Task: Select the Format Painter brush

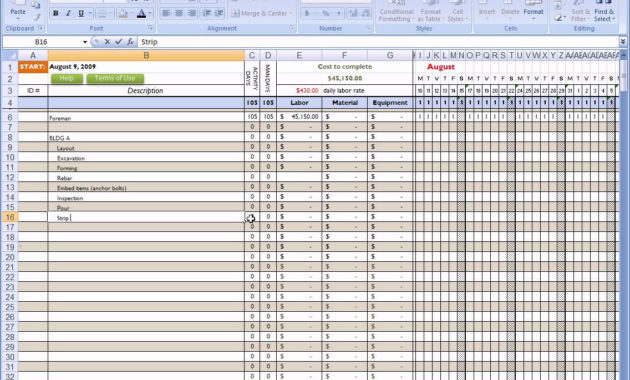Action: pos(36,17)
